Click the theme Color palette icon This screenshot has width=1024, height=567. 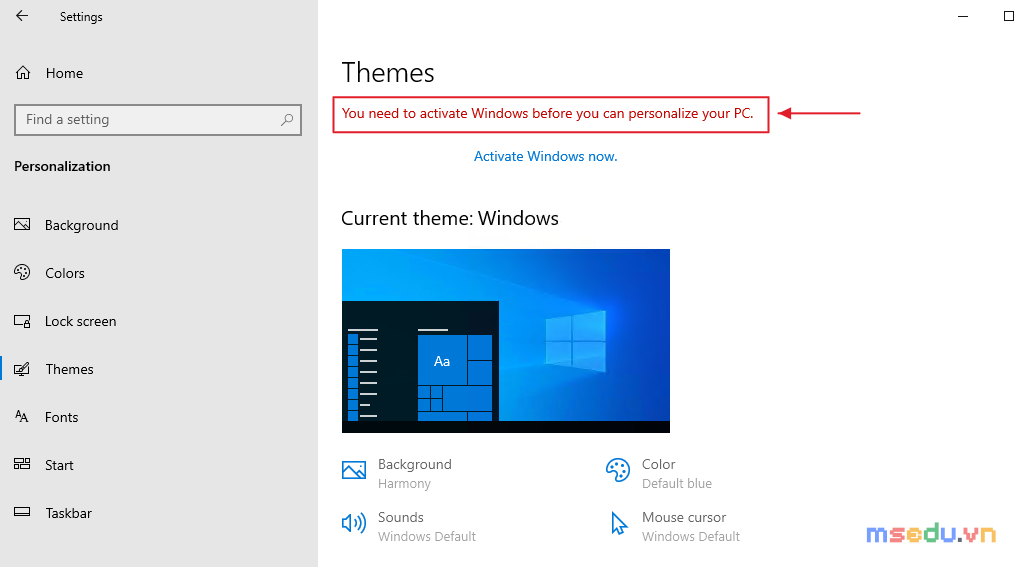[x=618, y=470]
